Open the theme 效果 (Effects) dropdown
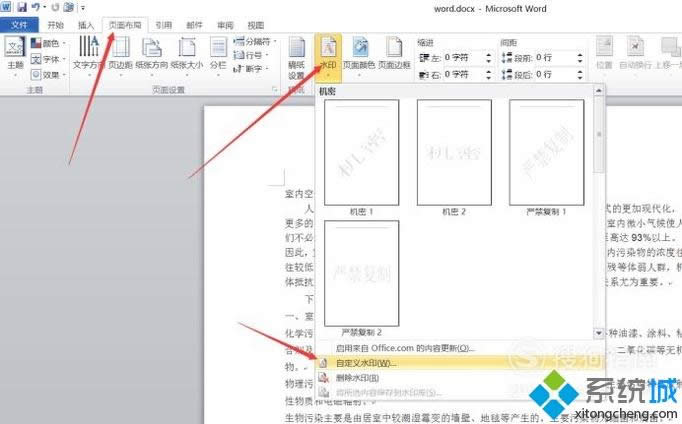Viewport: 682px width, 424px height. [x=48, y=75]
